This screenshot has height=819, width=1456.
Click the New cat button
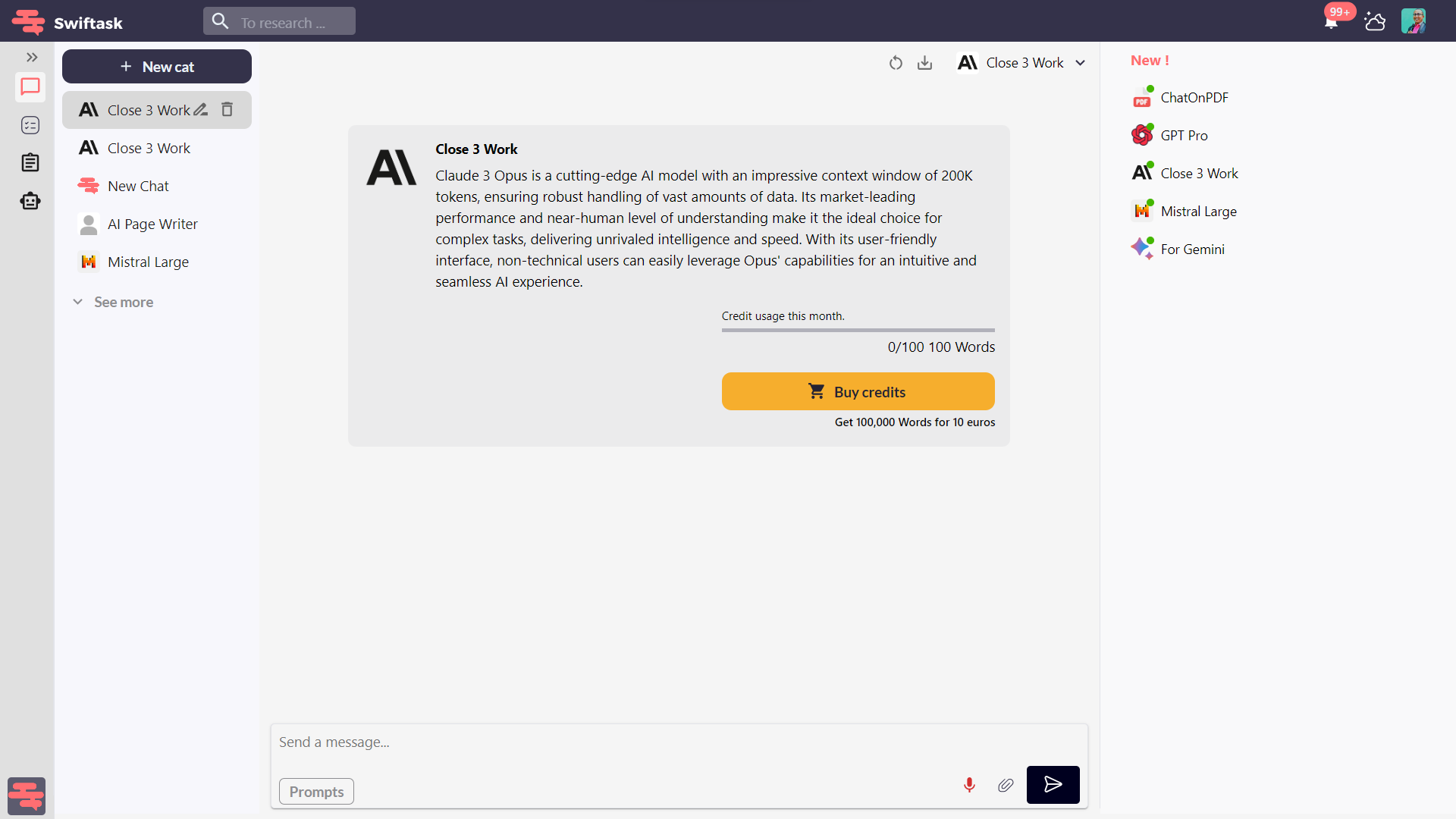(x=157, y=67)
